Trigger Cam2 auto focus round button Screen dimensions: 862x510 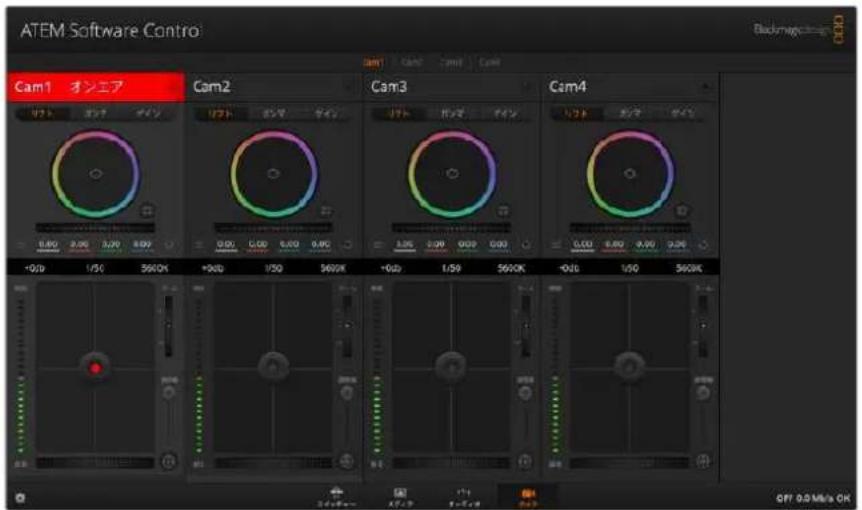pos(347,462)
